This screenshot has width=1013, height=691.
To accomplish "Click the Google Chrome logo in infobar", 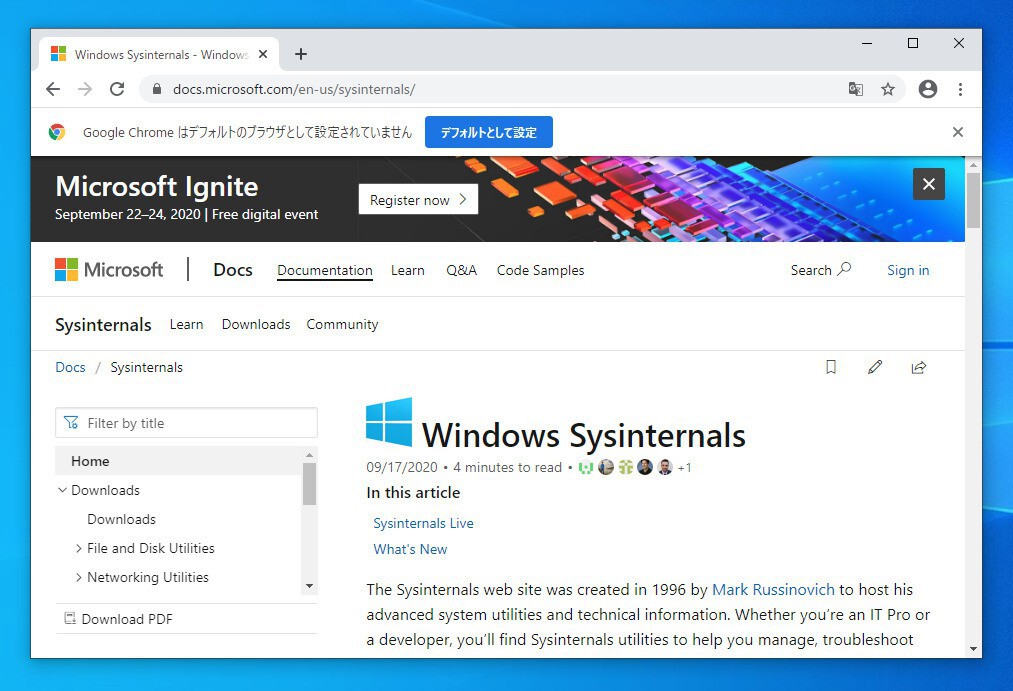I will 57,132.
